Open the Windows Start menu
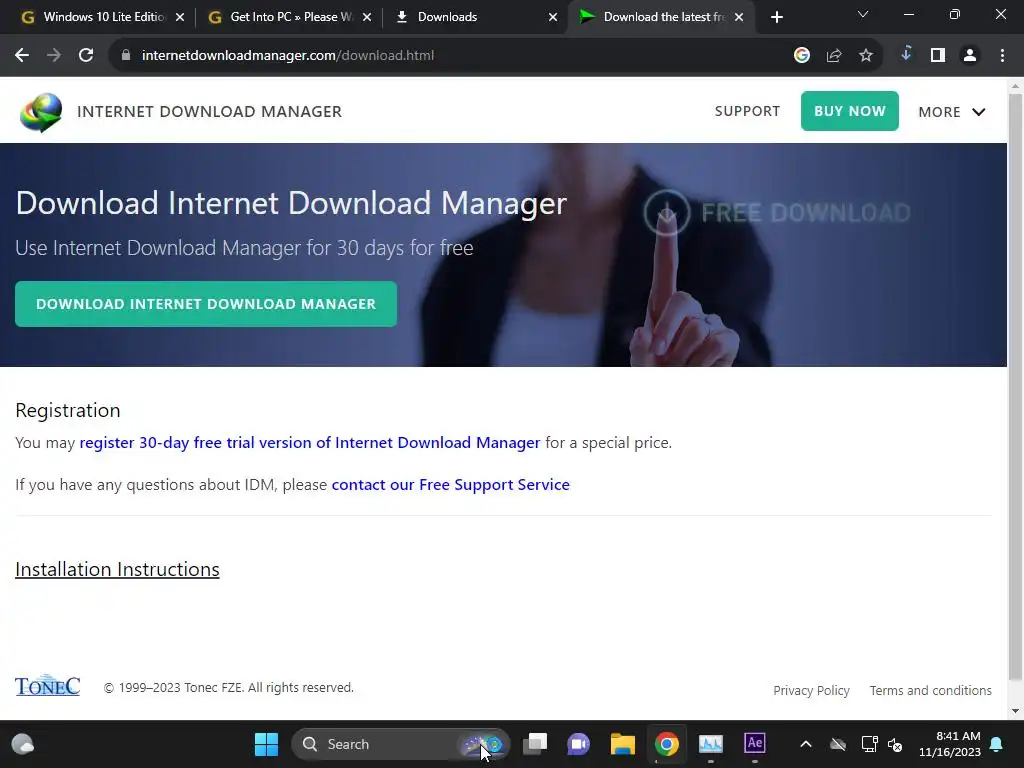This screenshot has width=1024, height=768. point(266,744)
